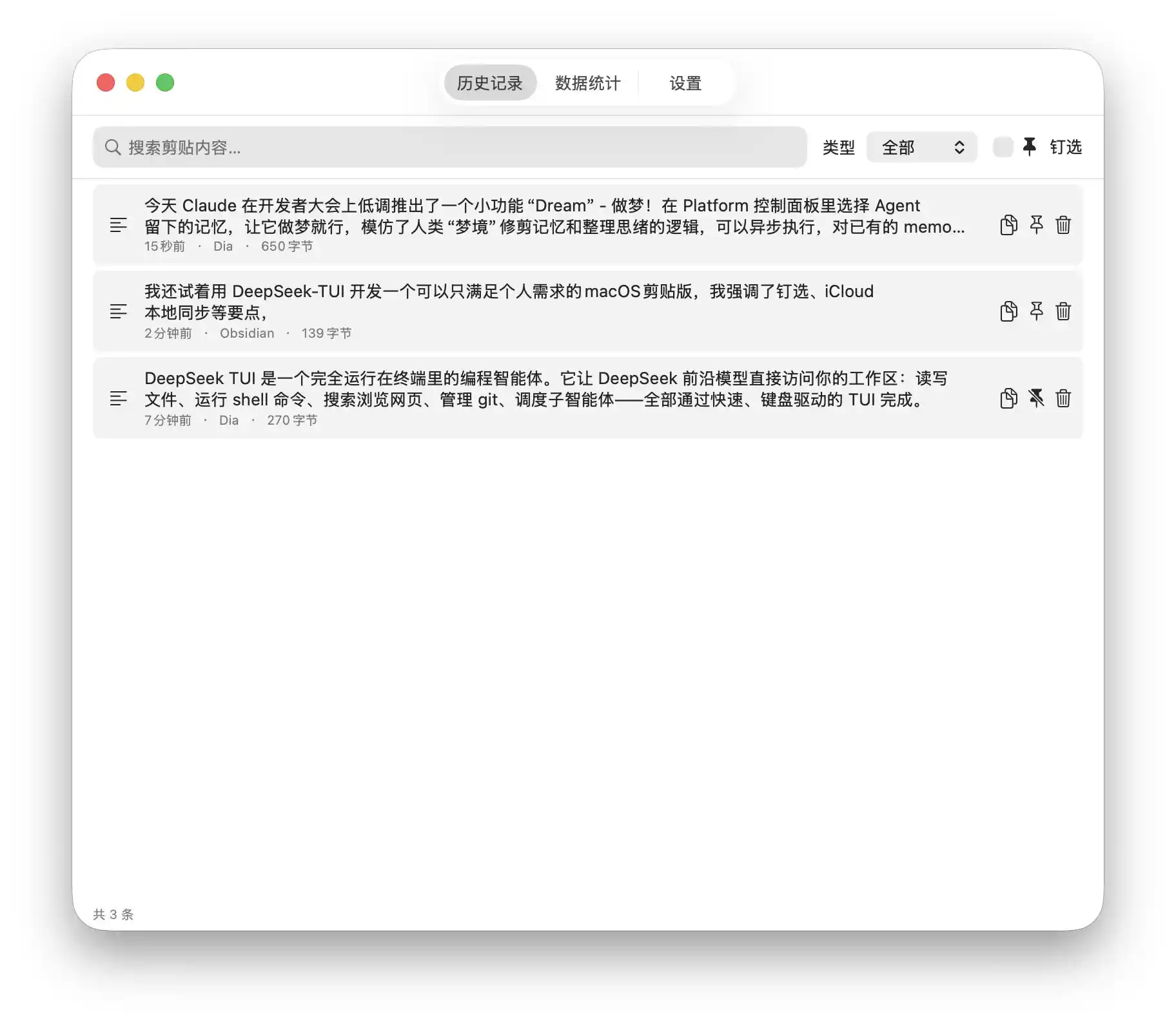The width and height of the screenshot is (1176, 1026).
Task: Close the window with red button
Action: pos(106,82)
